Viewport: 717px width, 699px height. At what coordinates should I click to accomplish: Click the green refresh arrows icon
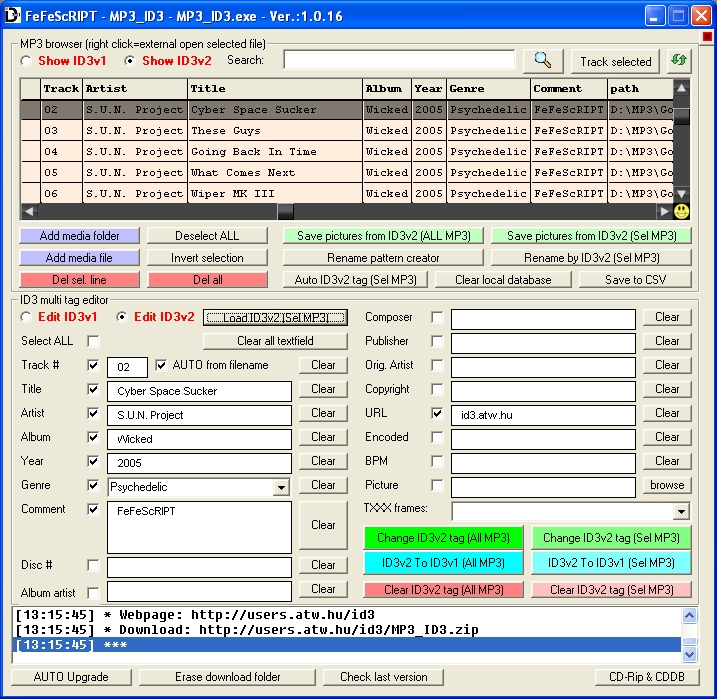point(679,61)
